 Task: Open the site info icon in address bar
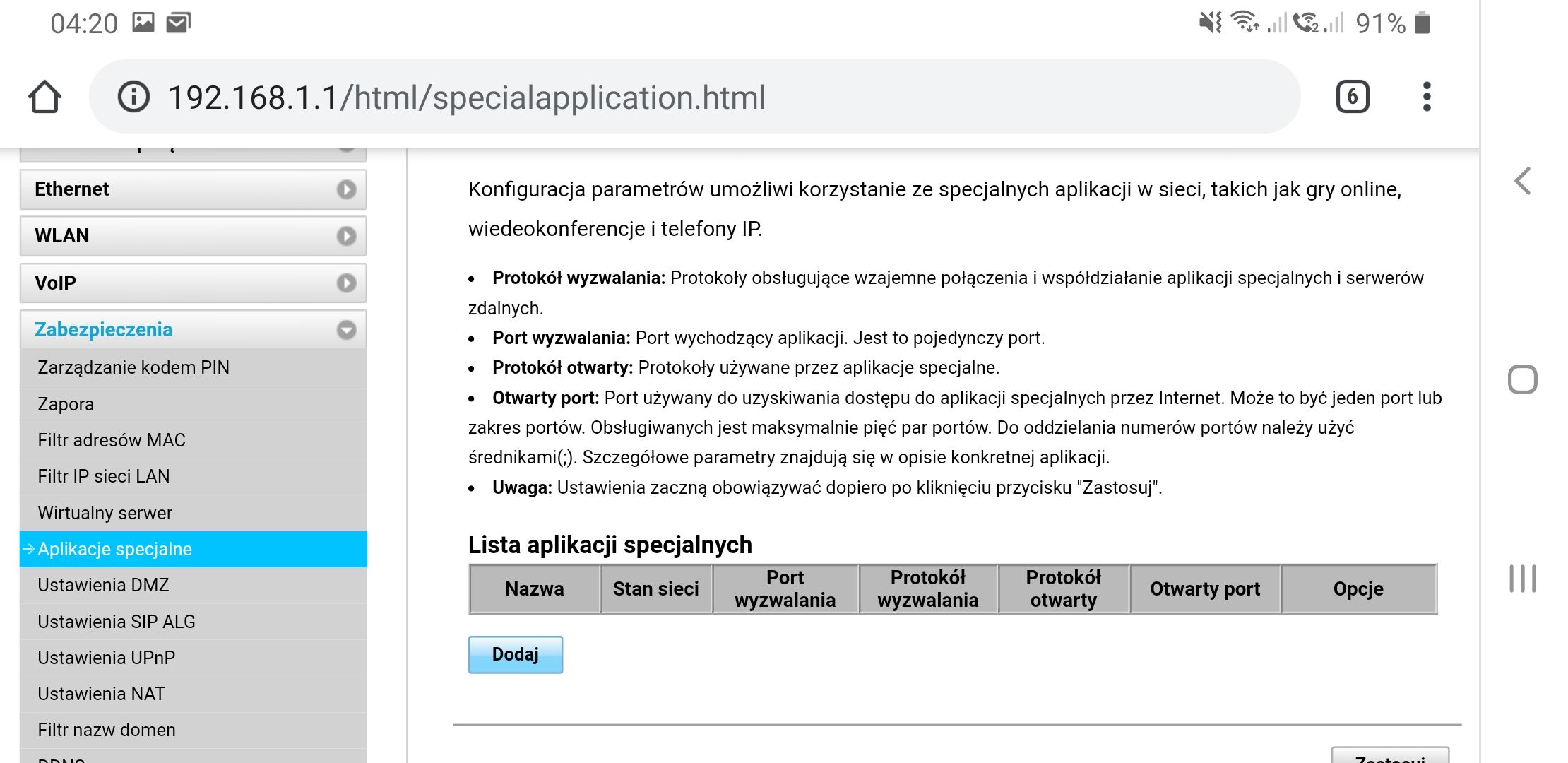pos(133,97)
